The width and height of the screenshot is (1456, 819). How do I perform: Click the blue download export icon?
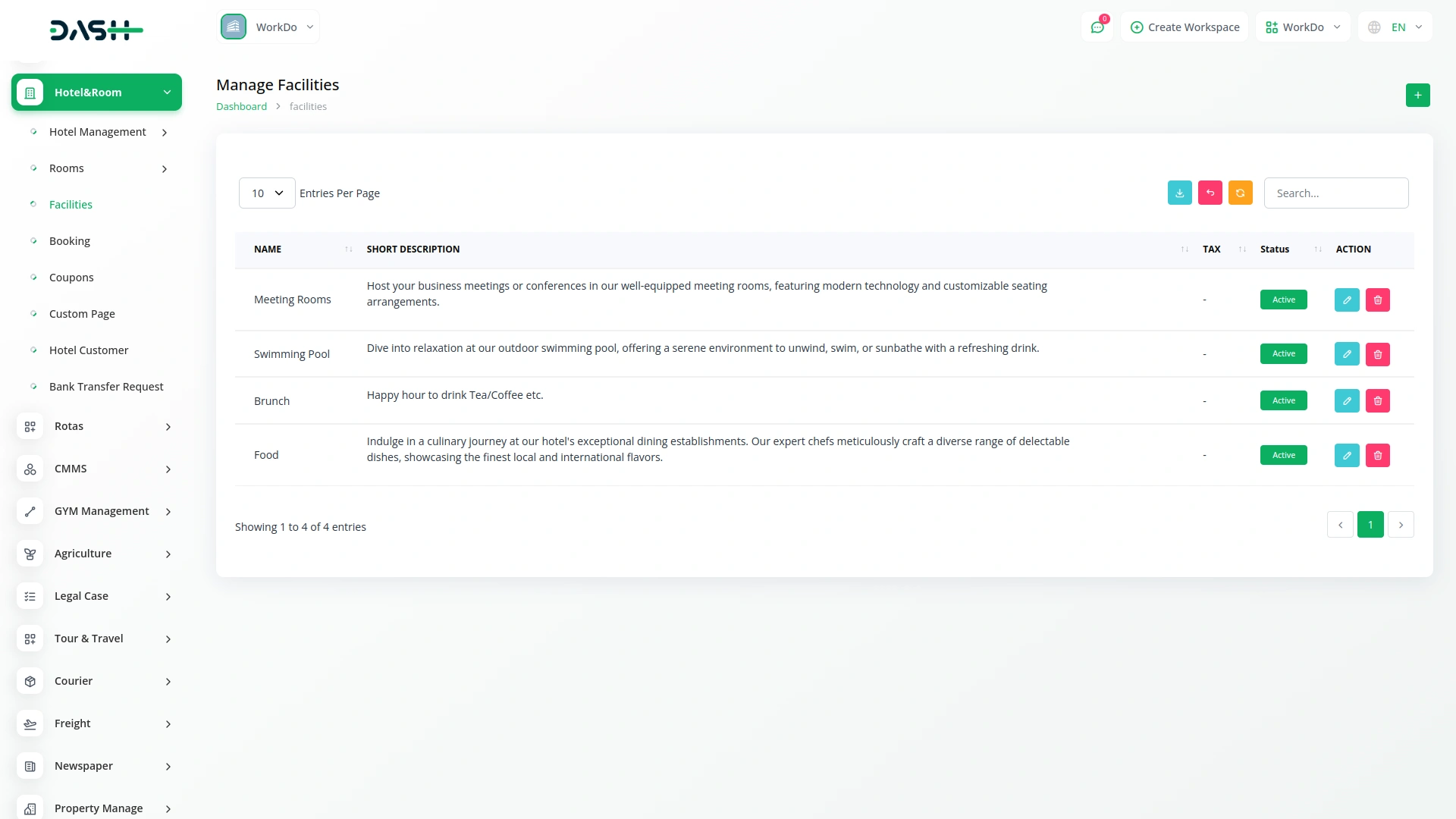[x=1179, y=193]
